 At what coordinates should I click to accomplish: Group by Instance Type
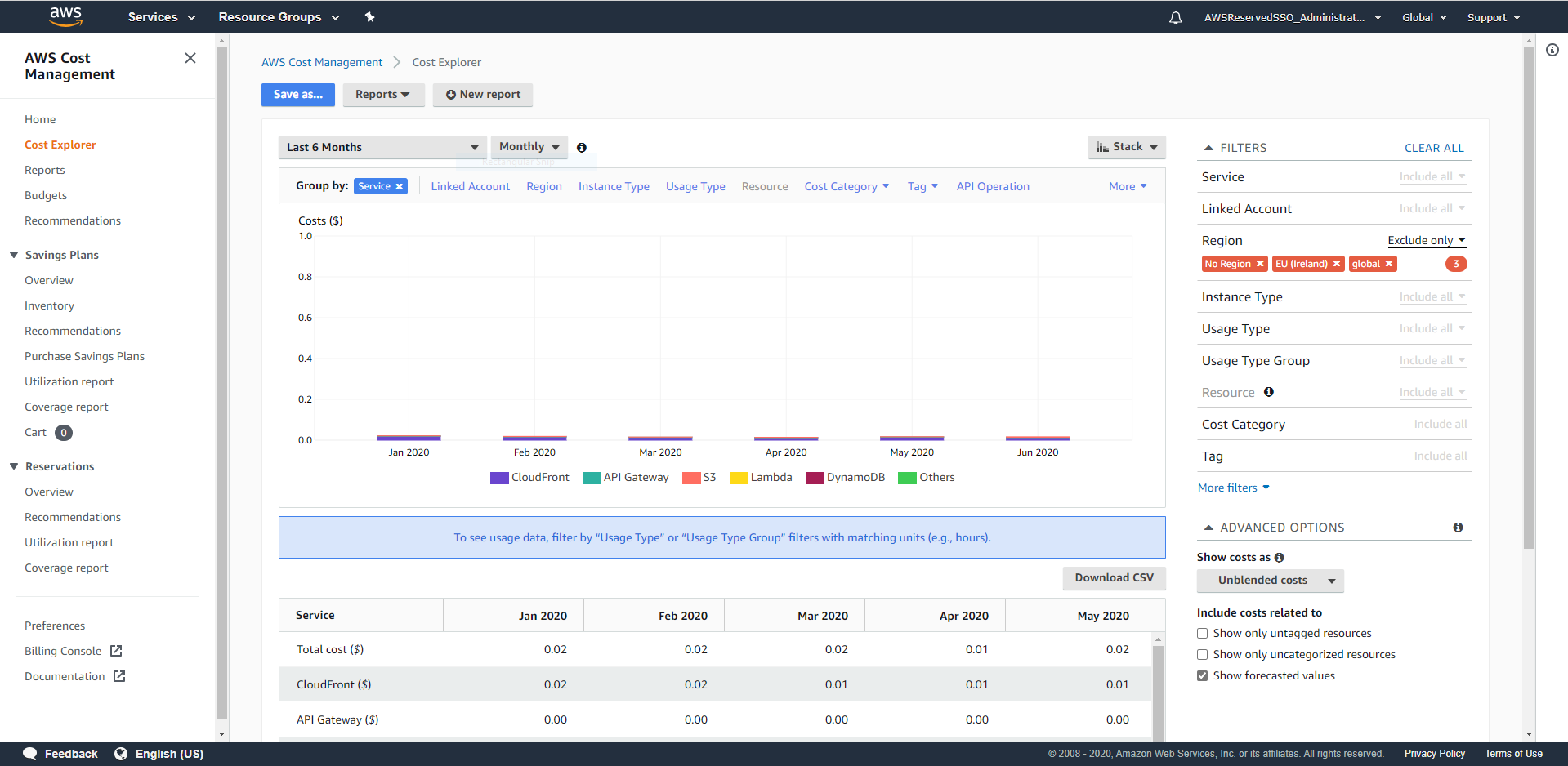point(614,187)
